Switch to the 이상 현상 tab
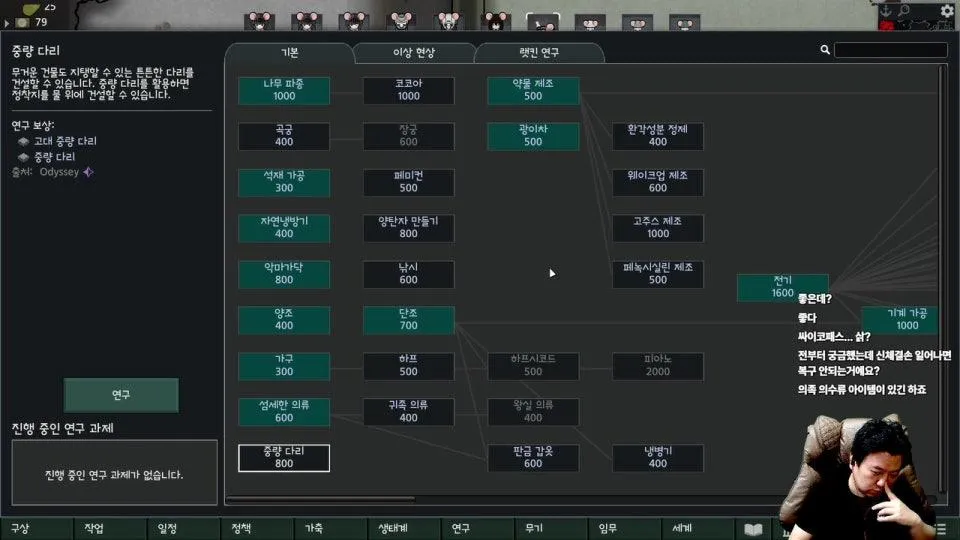 coord(414,53)
